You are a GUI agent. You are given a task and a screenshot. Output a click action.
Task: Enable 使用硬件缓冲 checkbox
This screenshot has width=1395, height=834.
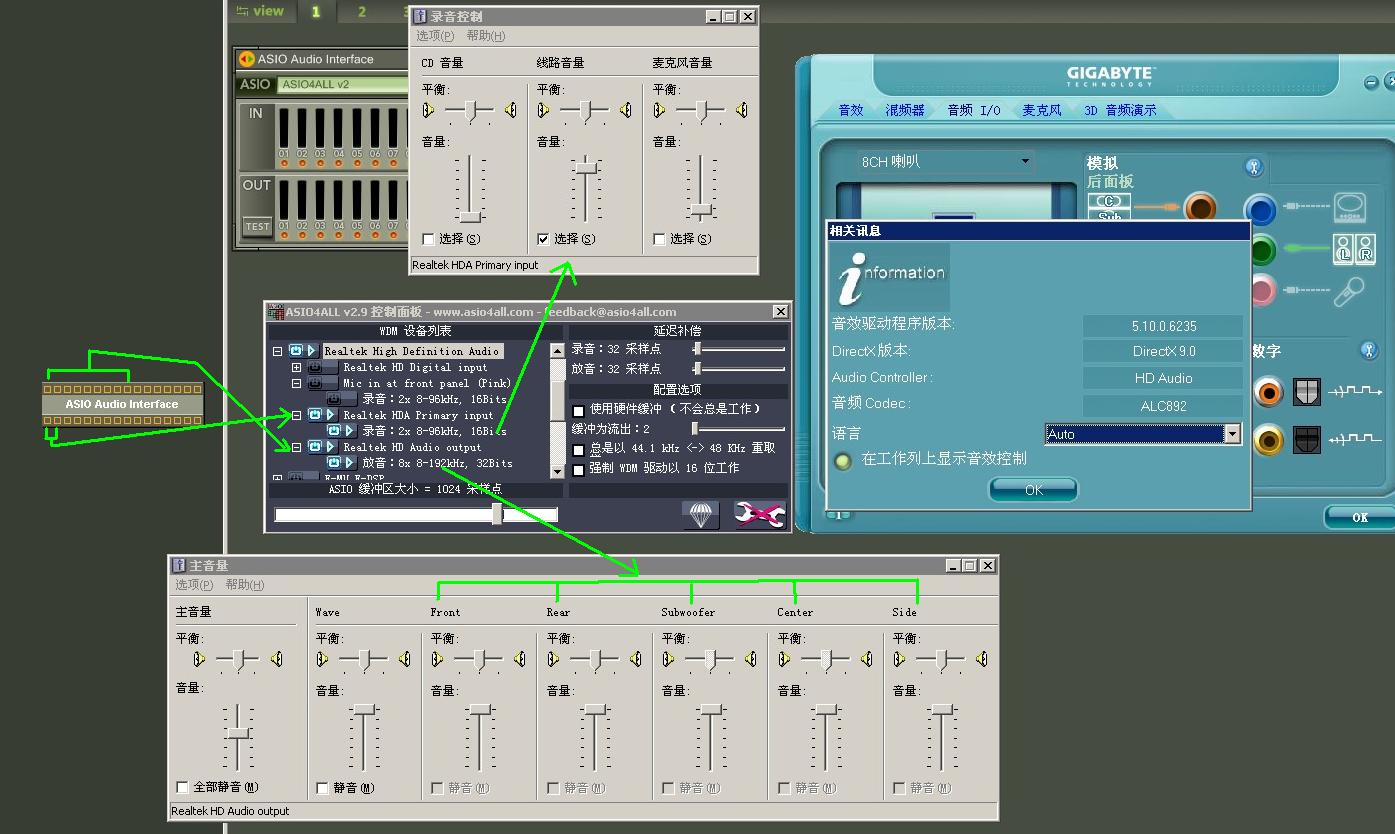point(578,410)
